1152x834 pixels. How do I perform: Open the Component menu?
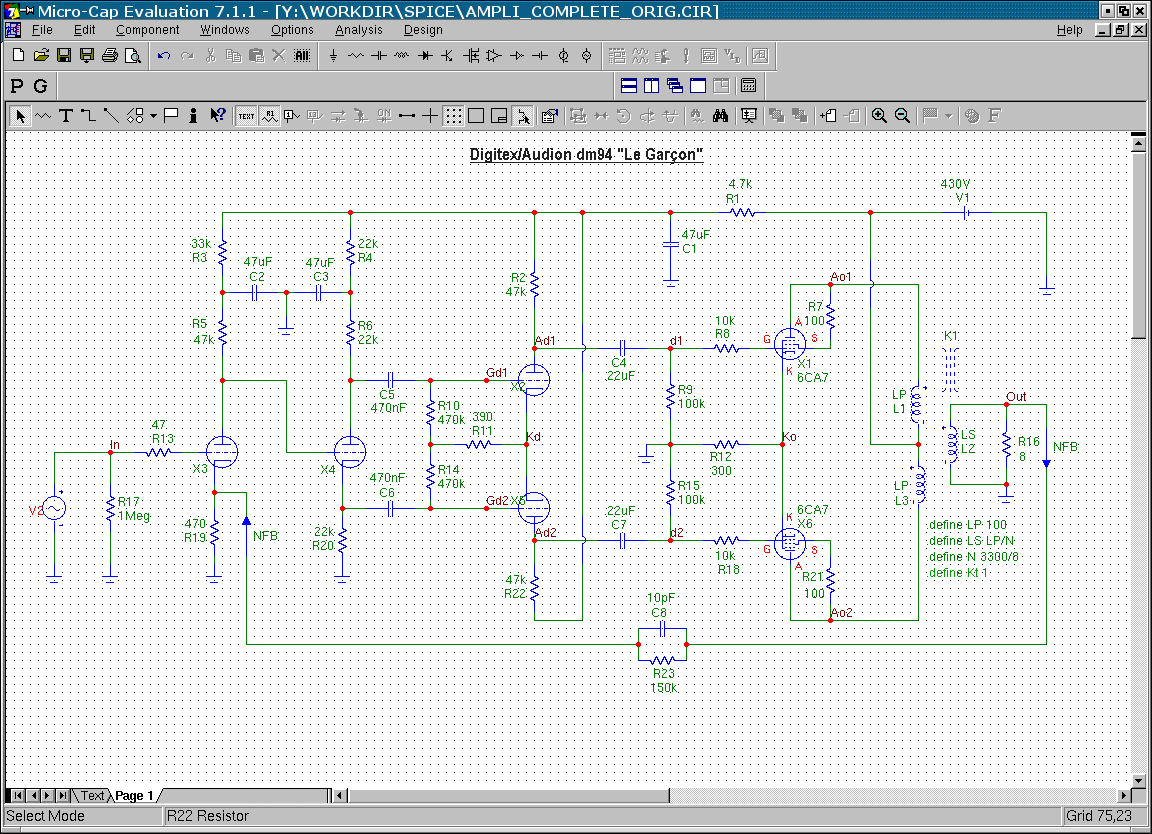pos(147,30)
